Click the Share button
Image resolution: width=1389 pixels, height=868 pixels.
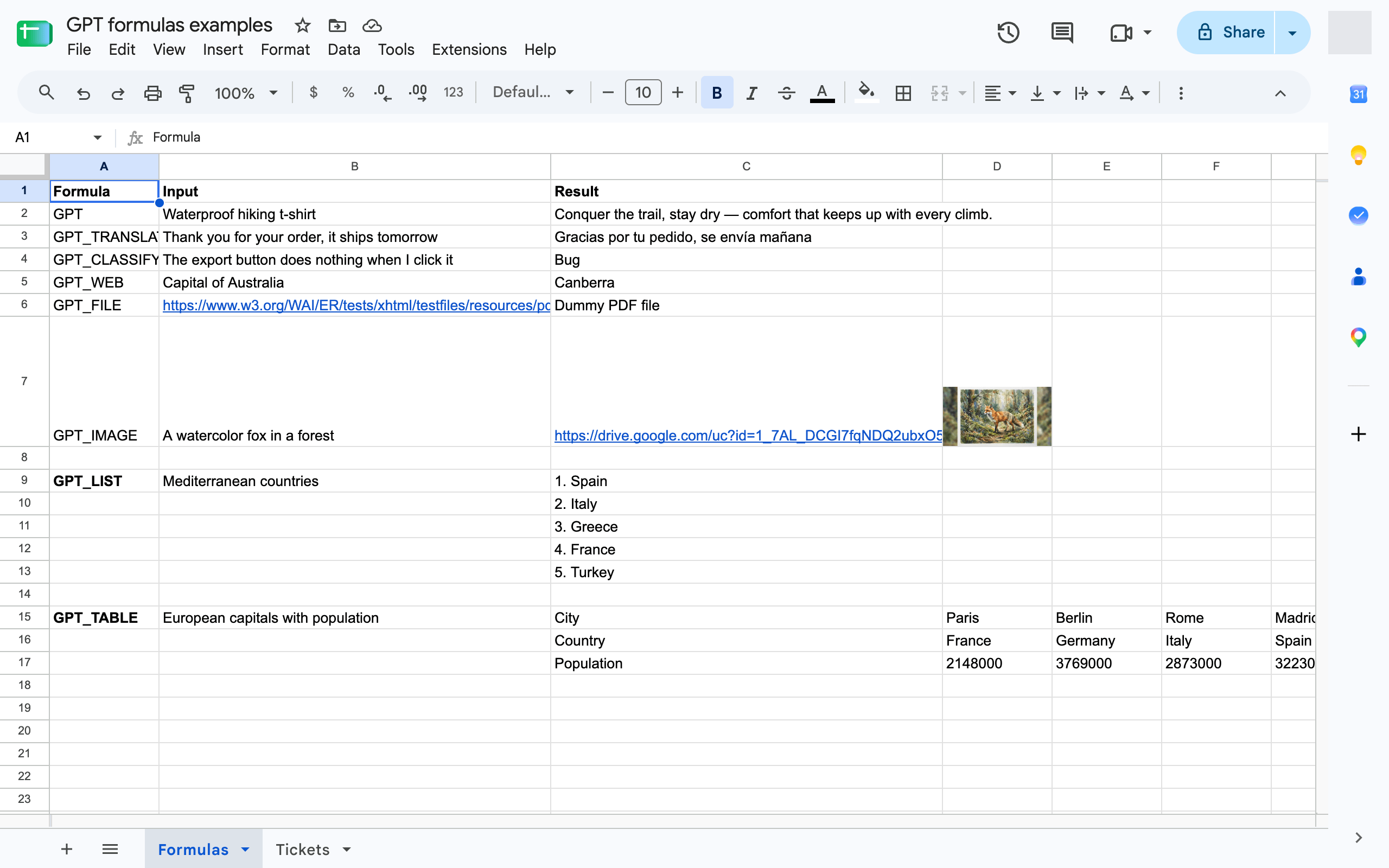click(x=1226, y=33)
